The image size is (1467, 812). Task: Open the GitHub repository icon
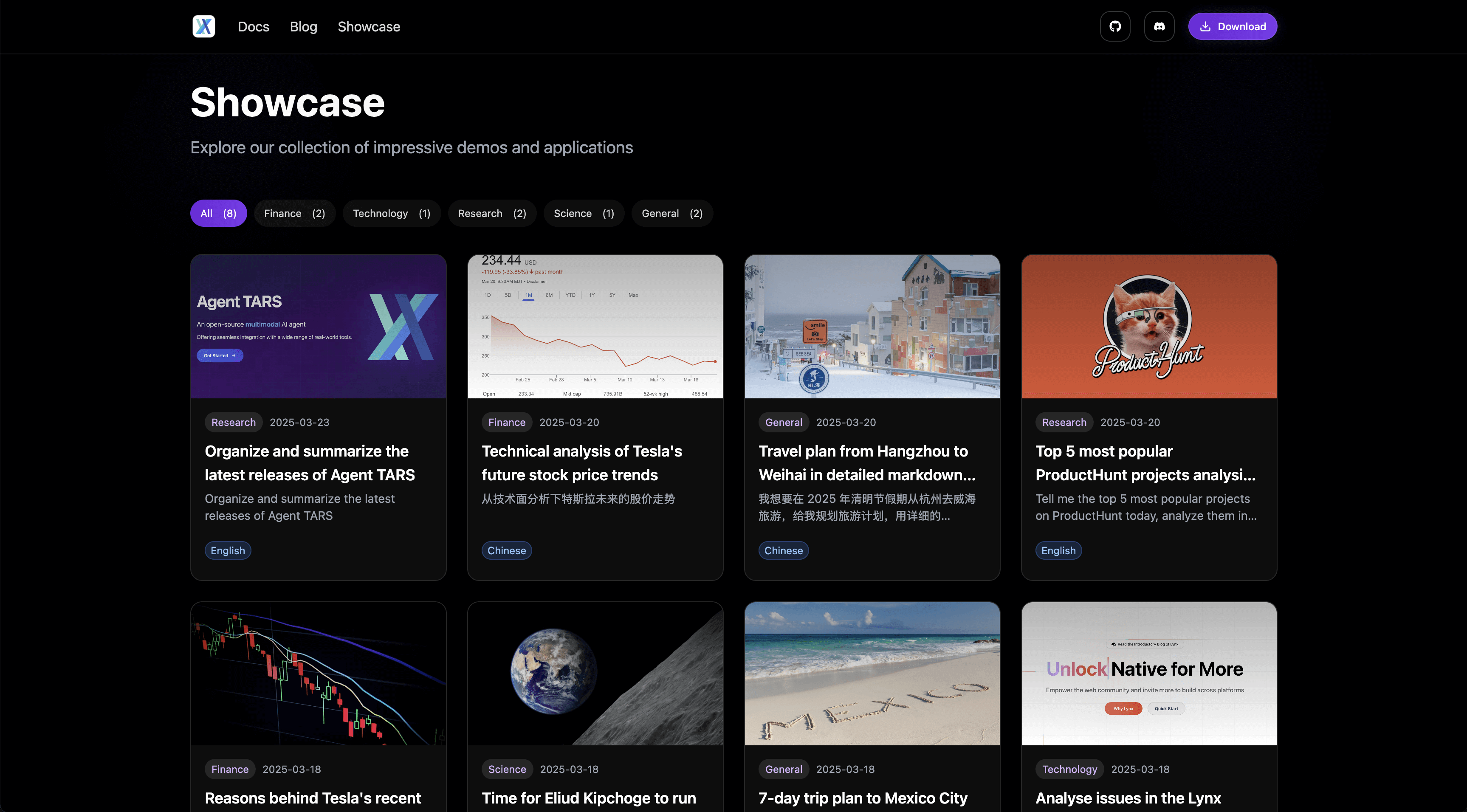coord(1114,26)
